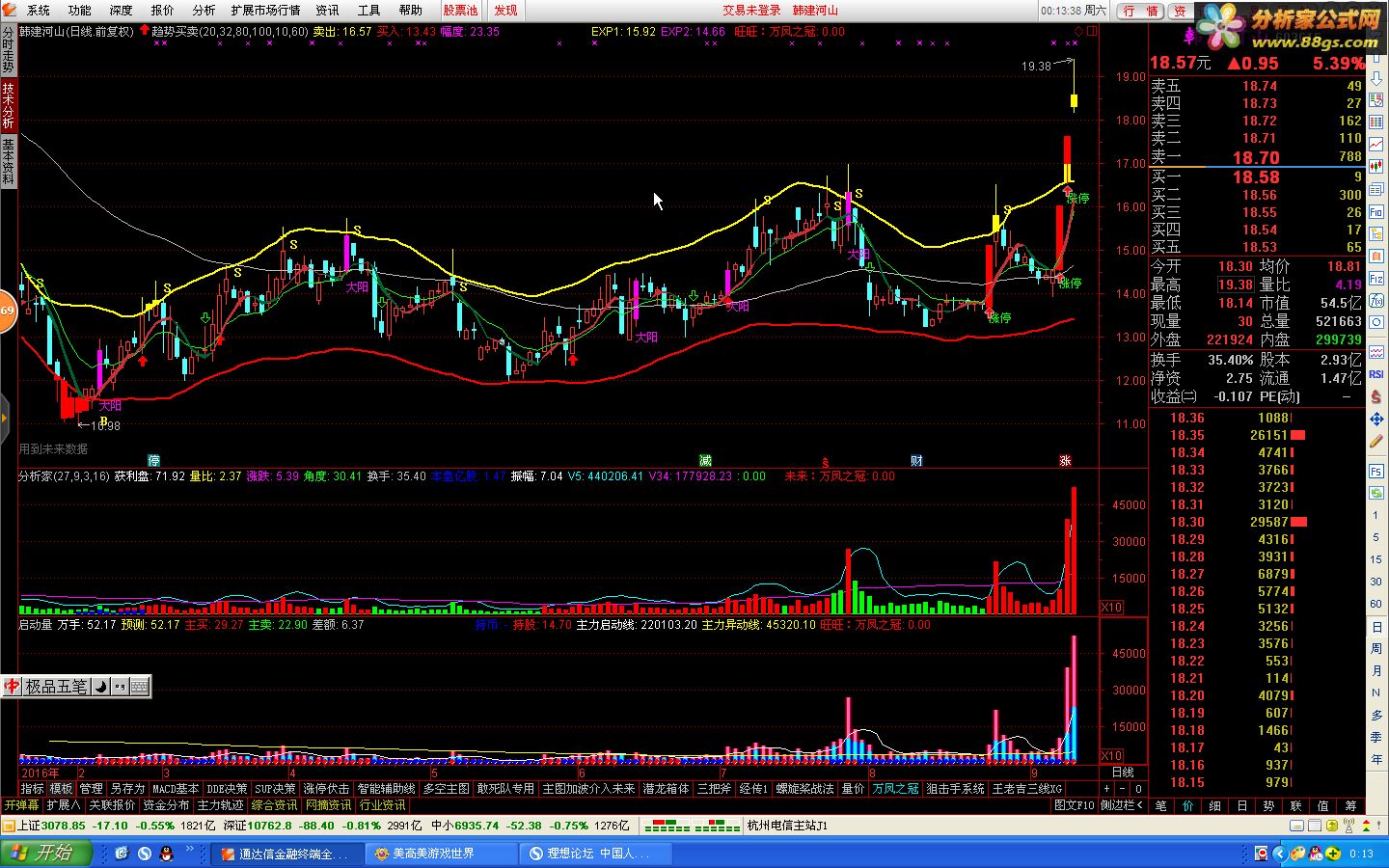The image size is (1389, 868).
Task: Click the pencil drawing tool icon
Action: click(x=1376, y=442)
